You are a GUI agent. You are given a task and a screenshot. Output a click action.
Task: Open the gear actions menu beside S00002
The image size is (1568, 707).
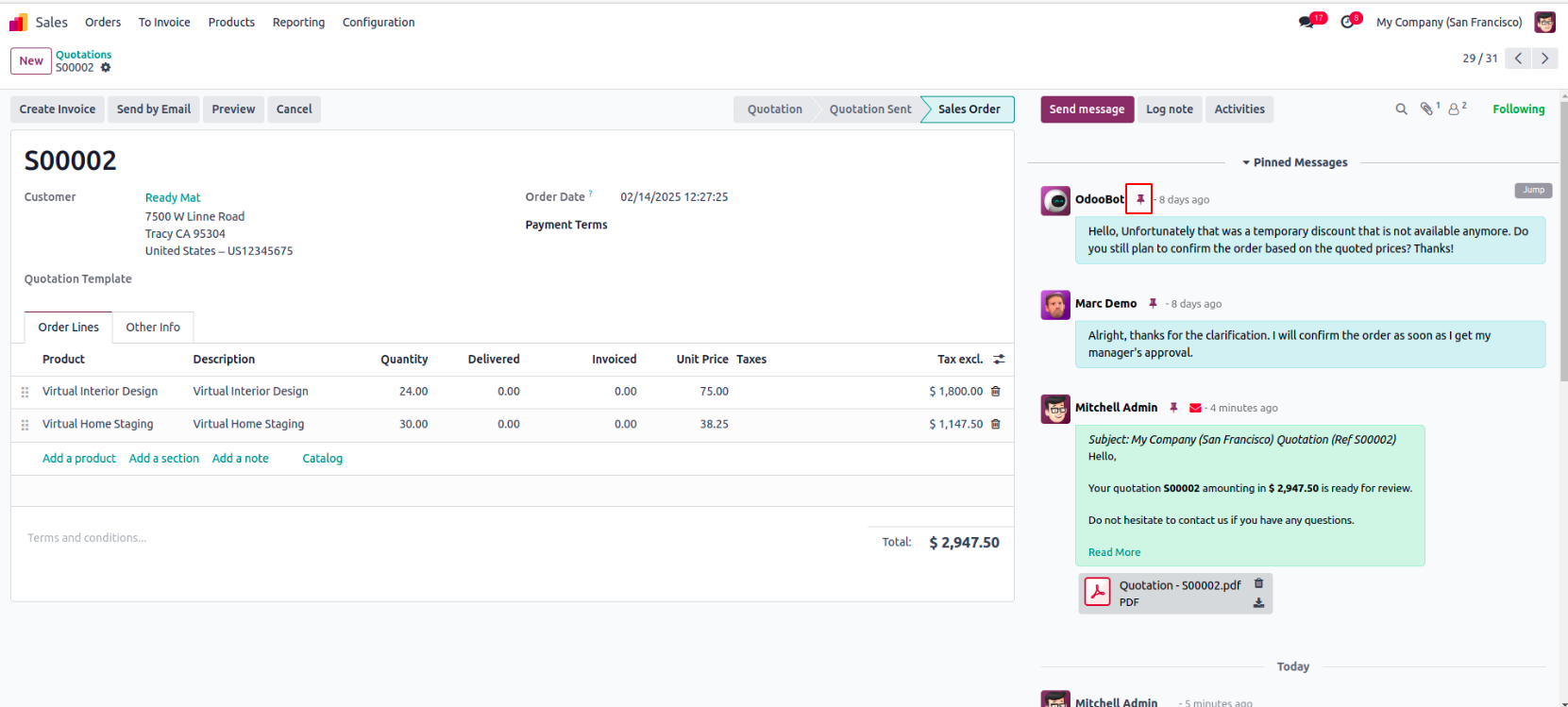tap(106, 68)
